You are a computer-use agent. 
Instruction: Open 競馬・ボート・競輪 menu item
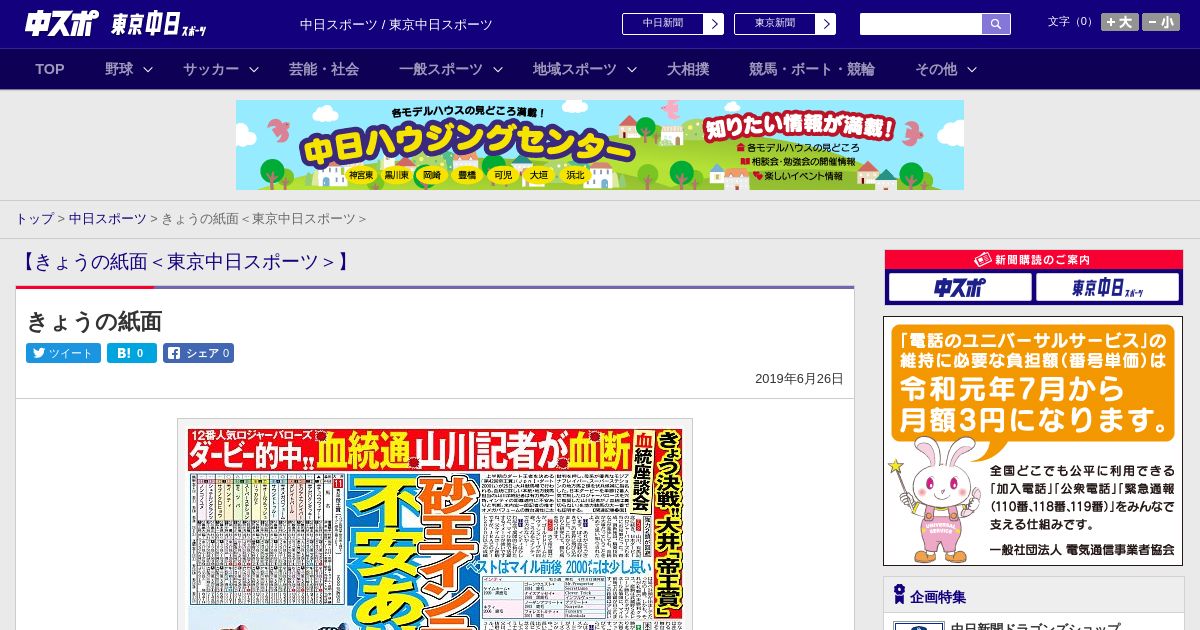[x=812, y=69]
